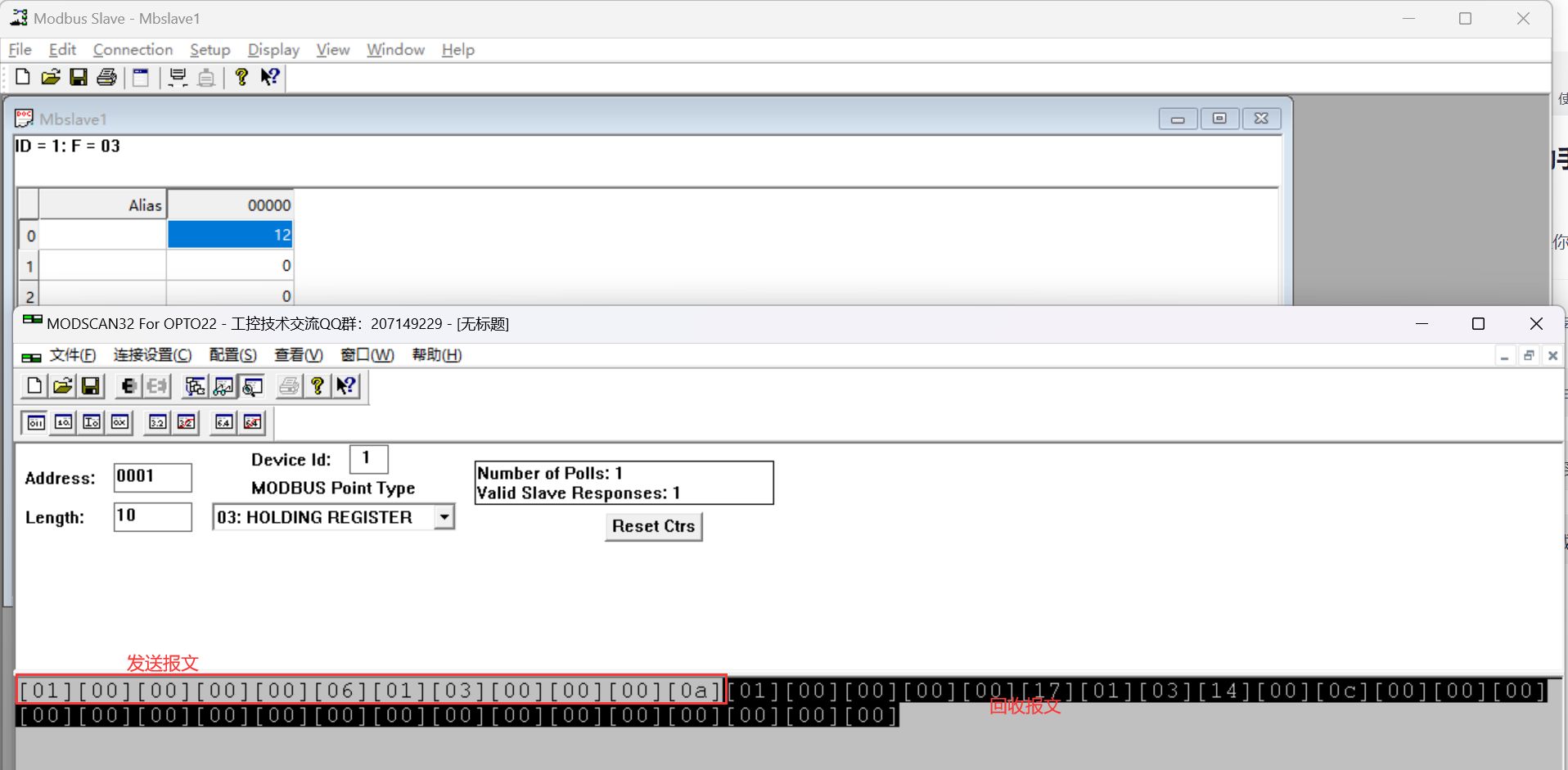The image size is (1568, 770).
Task: Click Print icon in Modbus Slave toolbar
Action: (x=106, y=77)
